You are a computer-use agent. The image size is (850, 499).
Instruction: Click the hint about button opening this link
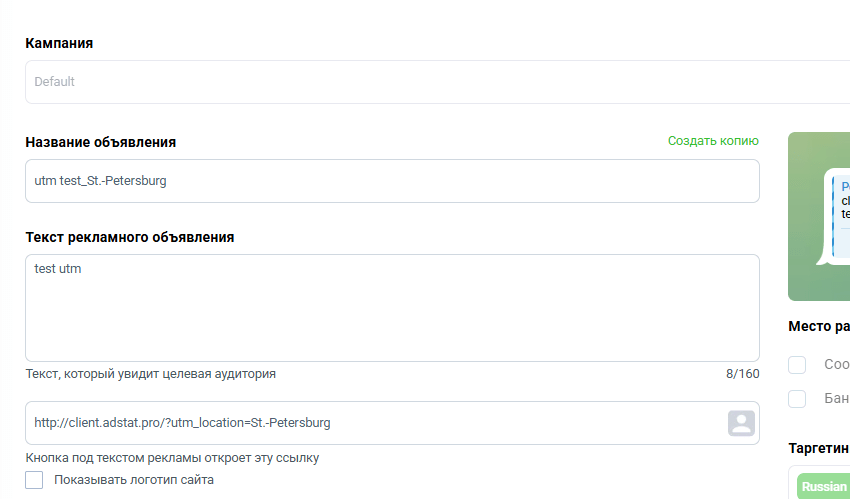pyautogui.click(x=172, y=458)
